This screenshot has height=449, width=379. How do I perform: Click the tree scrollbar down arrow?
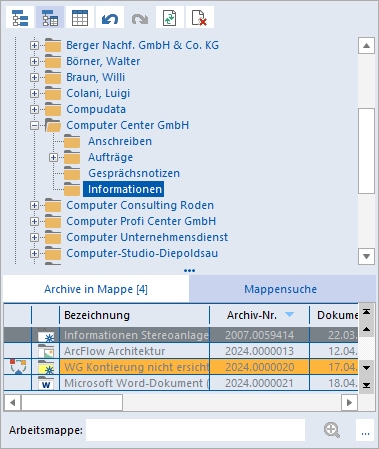[x=366, y=256]
